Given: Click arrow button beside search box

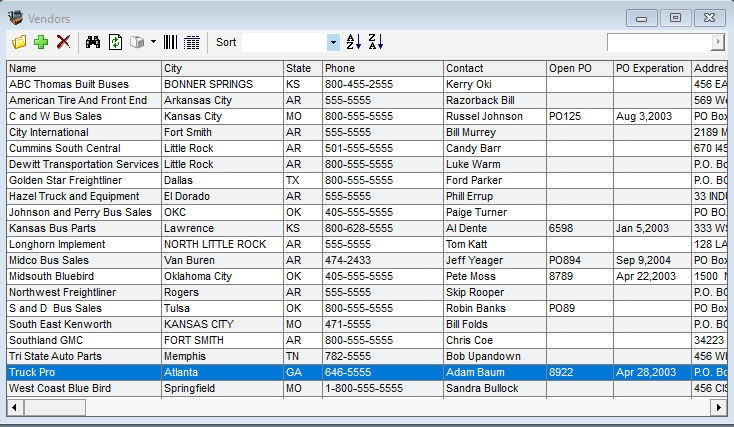Looking at the screenshot, I should click(x=718, y=42).
